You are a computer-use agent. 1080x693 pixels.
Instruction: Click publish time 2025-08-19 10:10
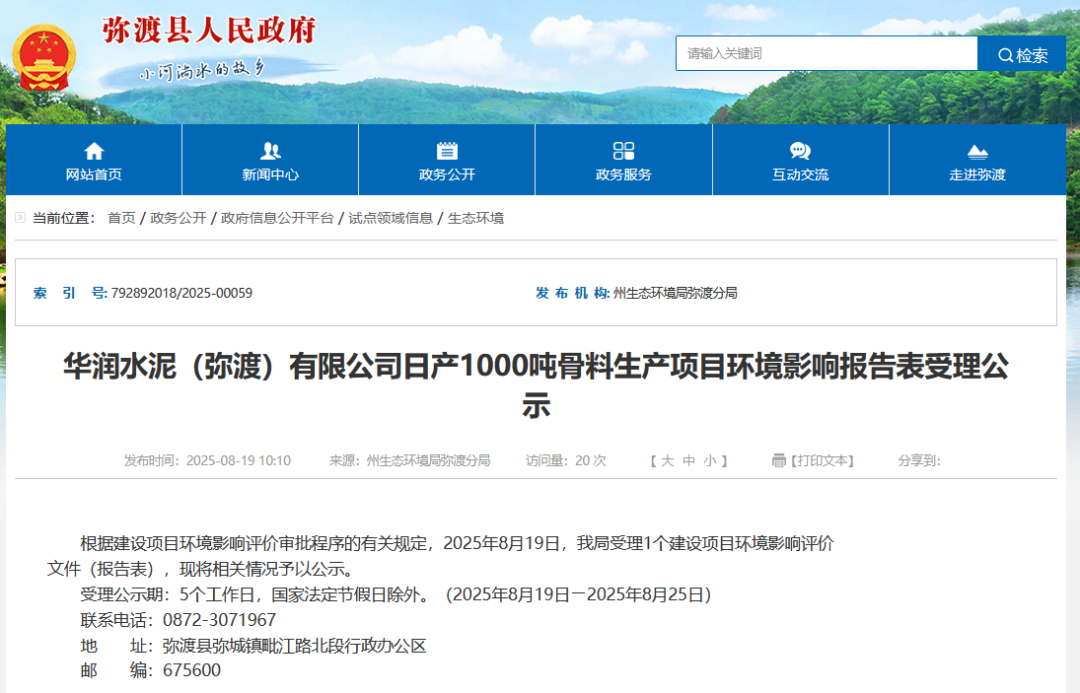click(238, 460)
